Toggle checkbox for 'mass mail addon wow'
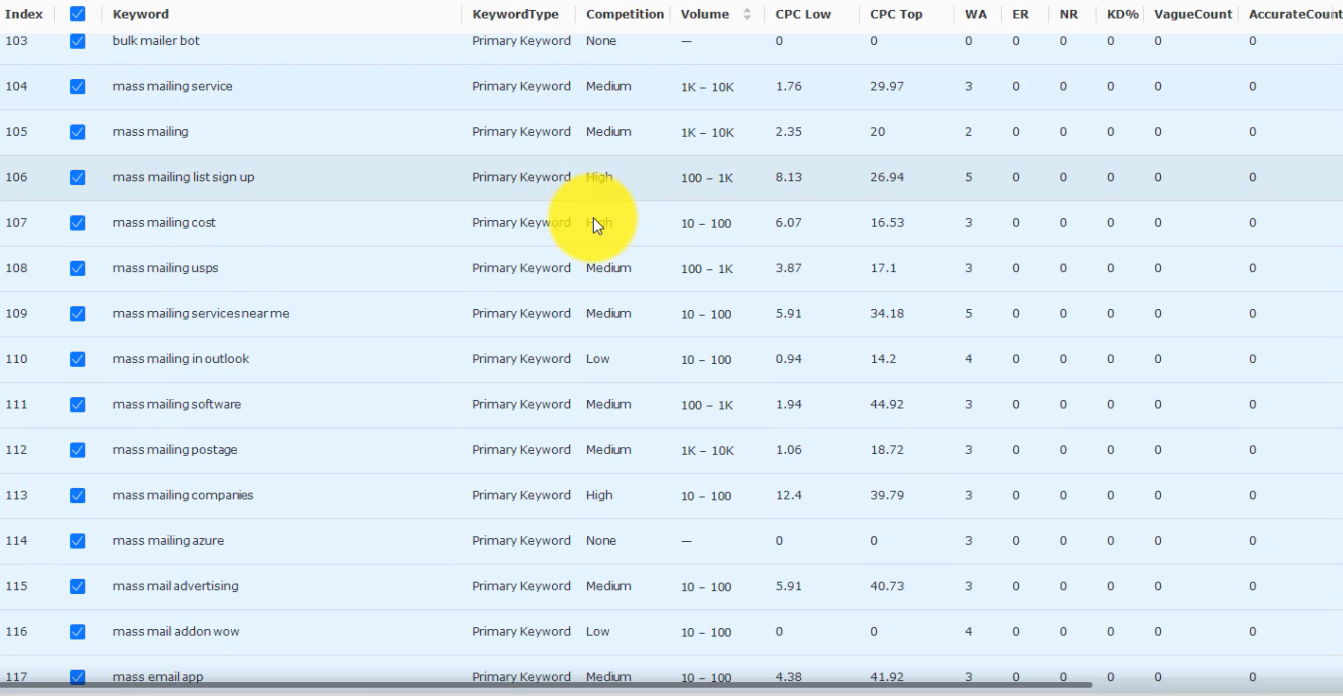Screen dimensions: 1343x696 click(x=77, y=632)
